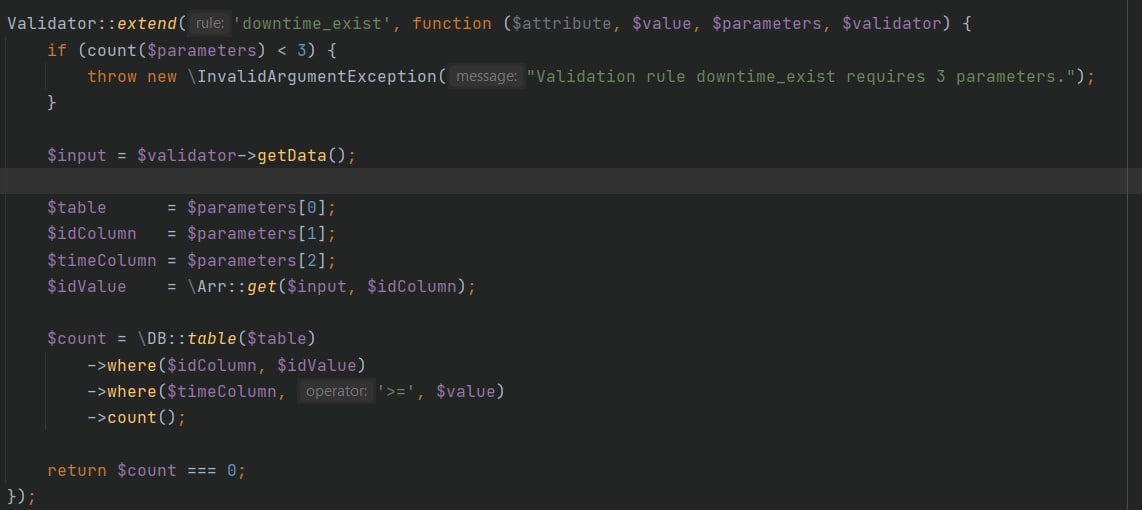Click the 'rule:' inlay hint
The height and width of the screenshot is (510, 1142).
click(x=210, y=24)
